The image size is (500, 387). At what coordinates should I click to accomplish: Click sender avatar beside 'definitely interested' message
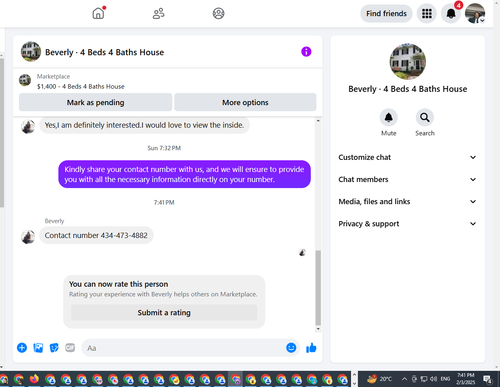(28, 127)
